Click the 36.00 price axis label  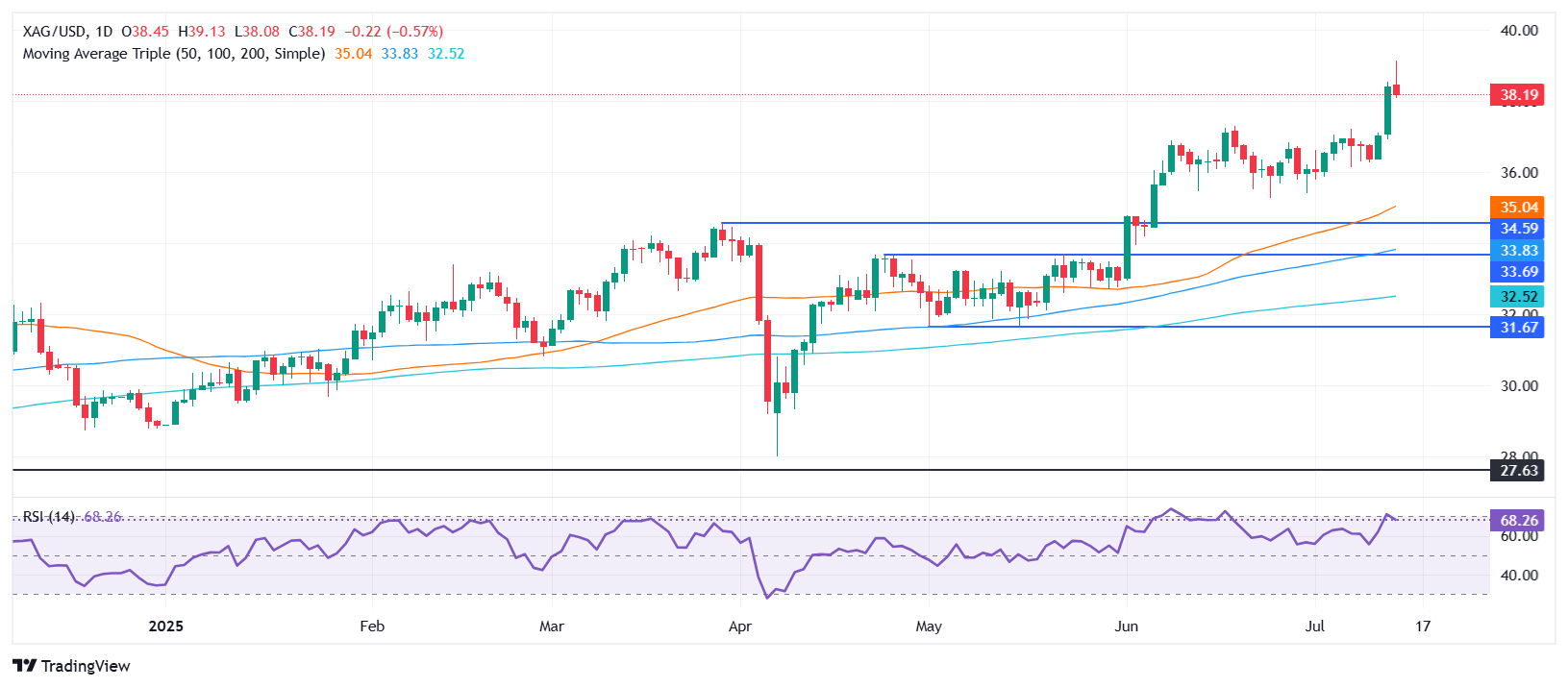[x=1519, y=173]
